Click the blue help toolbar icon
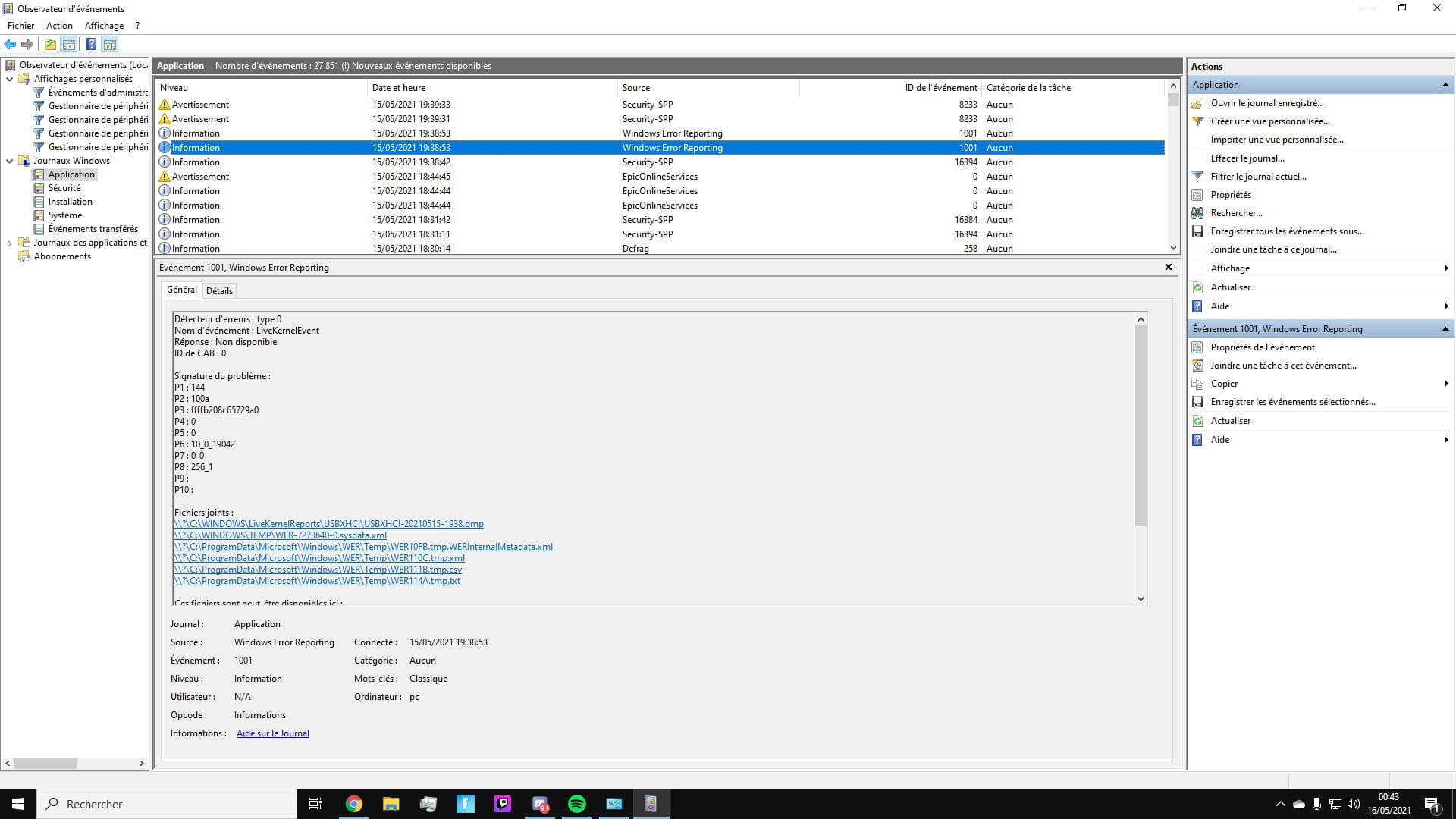The height and width of the screenshot is (819, 1456). click(x=91, y=45)
